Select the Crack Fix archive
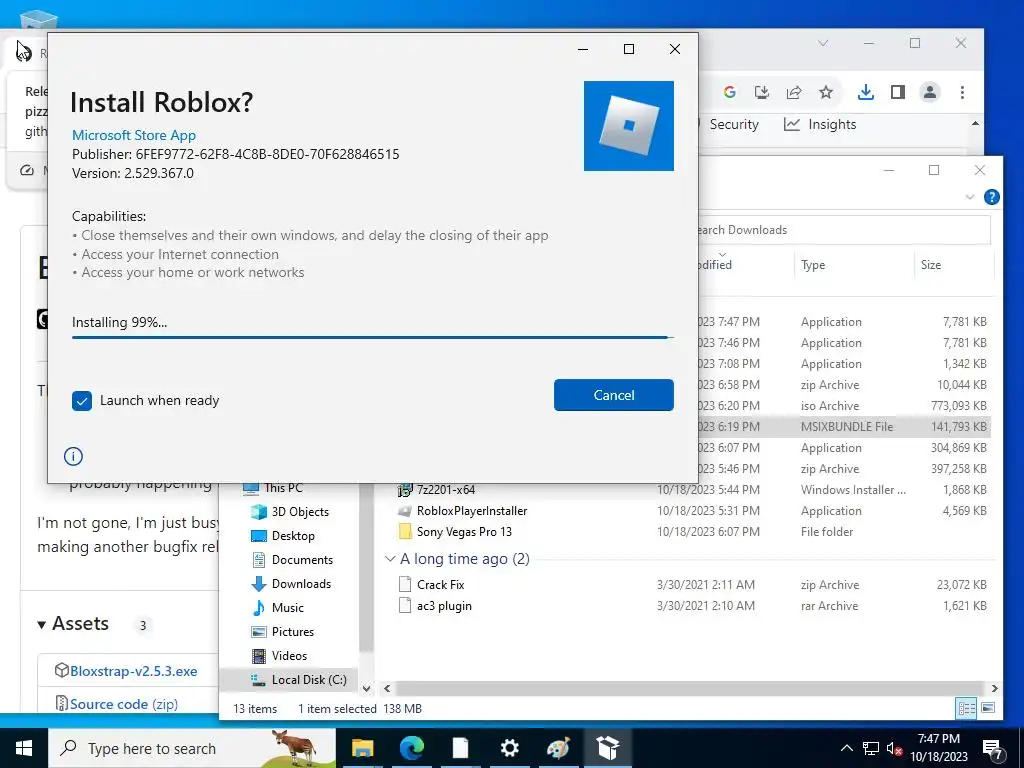The image size is (1024, 768). [441, 584]
